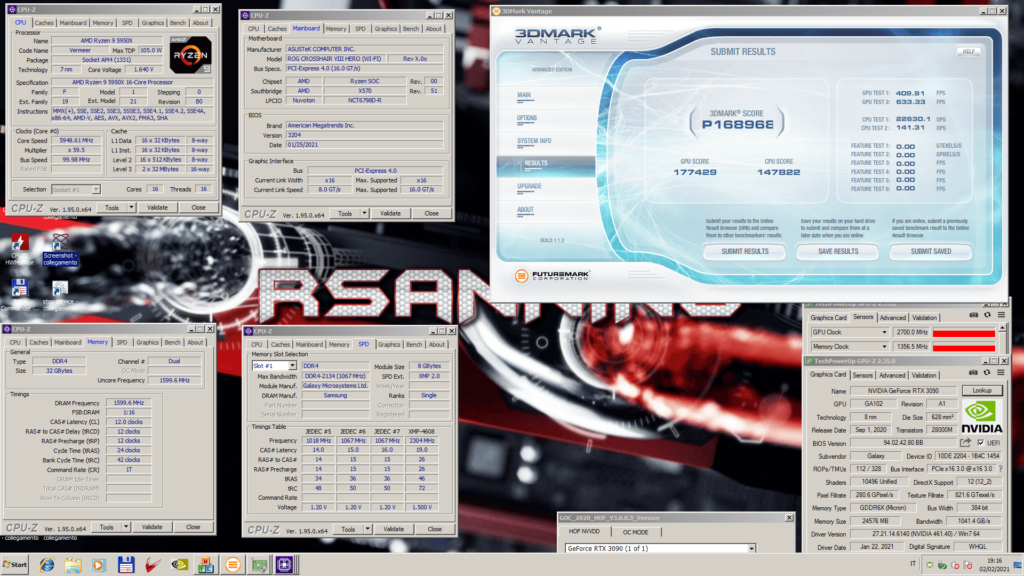Image resolution: width=1024 pixels, height=576 pixels.
Task: Expand Tools arrow in CPU-Z Mainboard window
Action: (364, 214)
